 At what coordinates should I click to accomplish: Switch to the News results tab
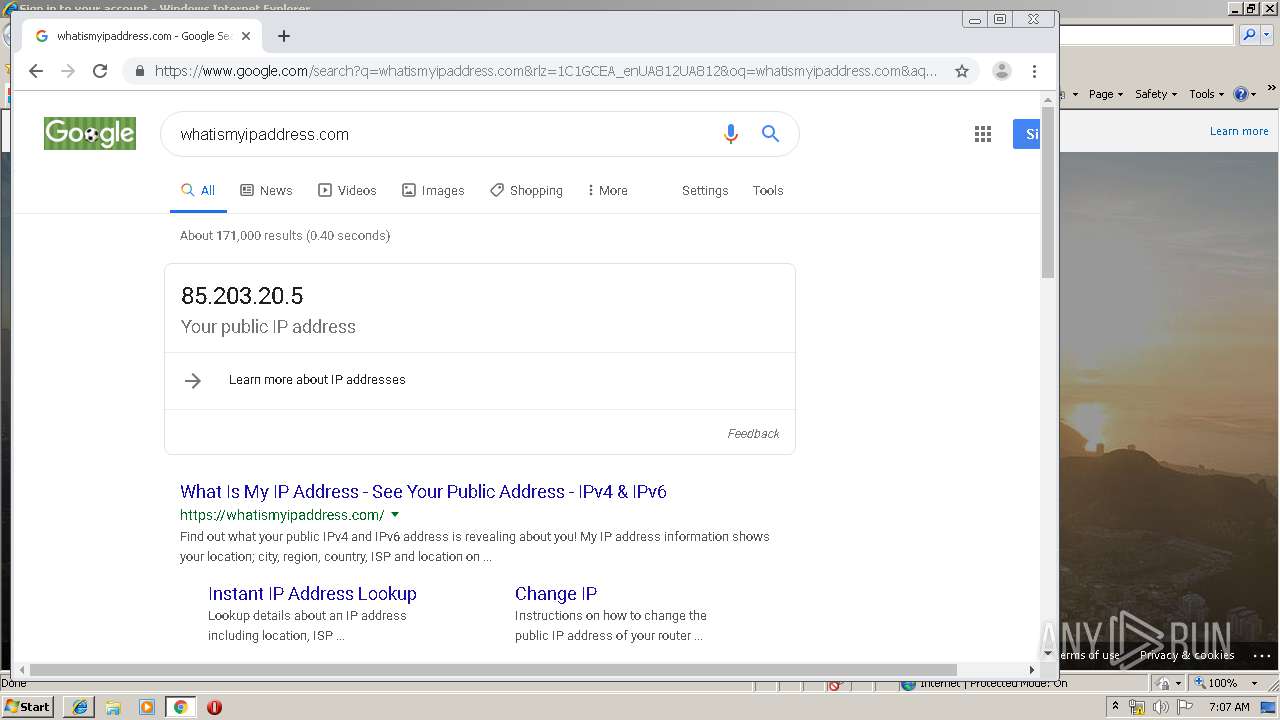point(266,190)
